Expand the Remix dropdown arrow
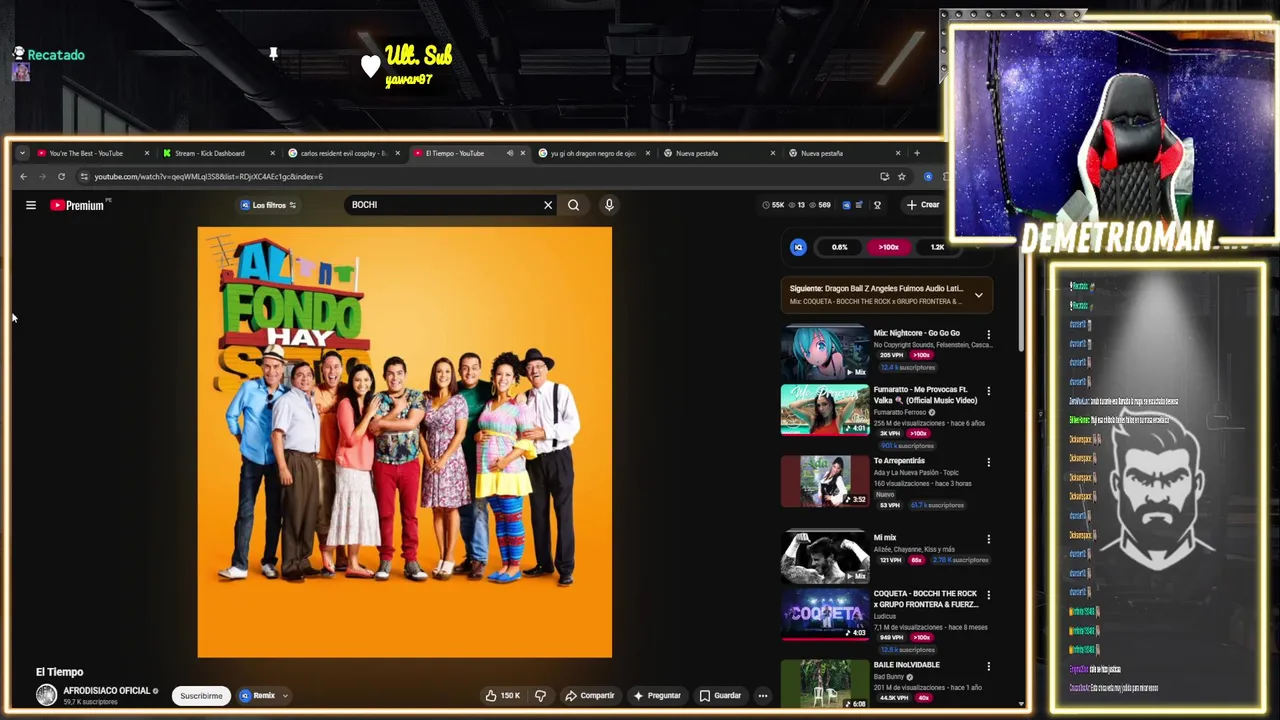1280x720 pixels. [x=285, y=696]
